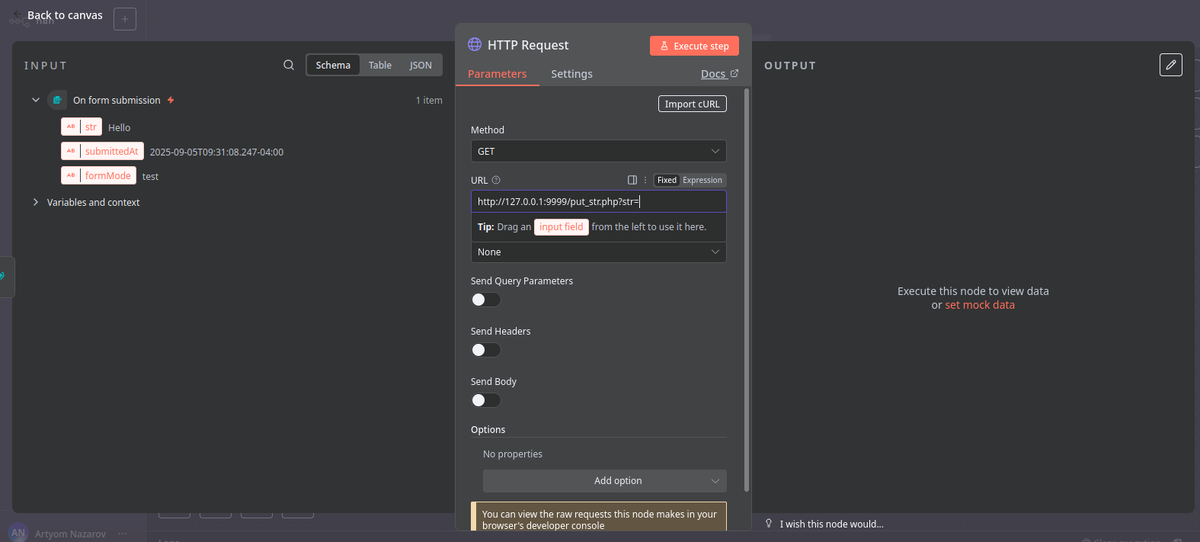1200x542 pixels.
Task: Click the On form submission node icon
Action: [57, 100]
